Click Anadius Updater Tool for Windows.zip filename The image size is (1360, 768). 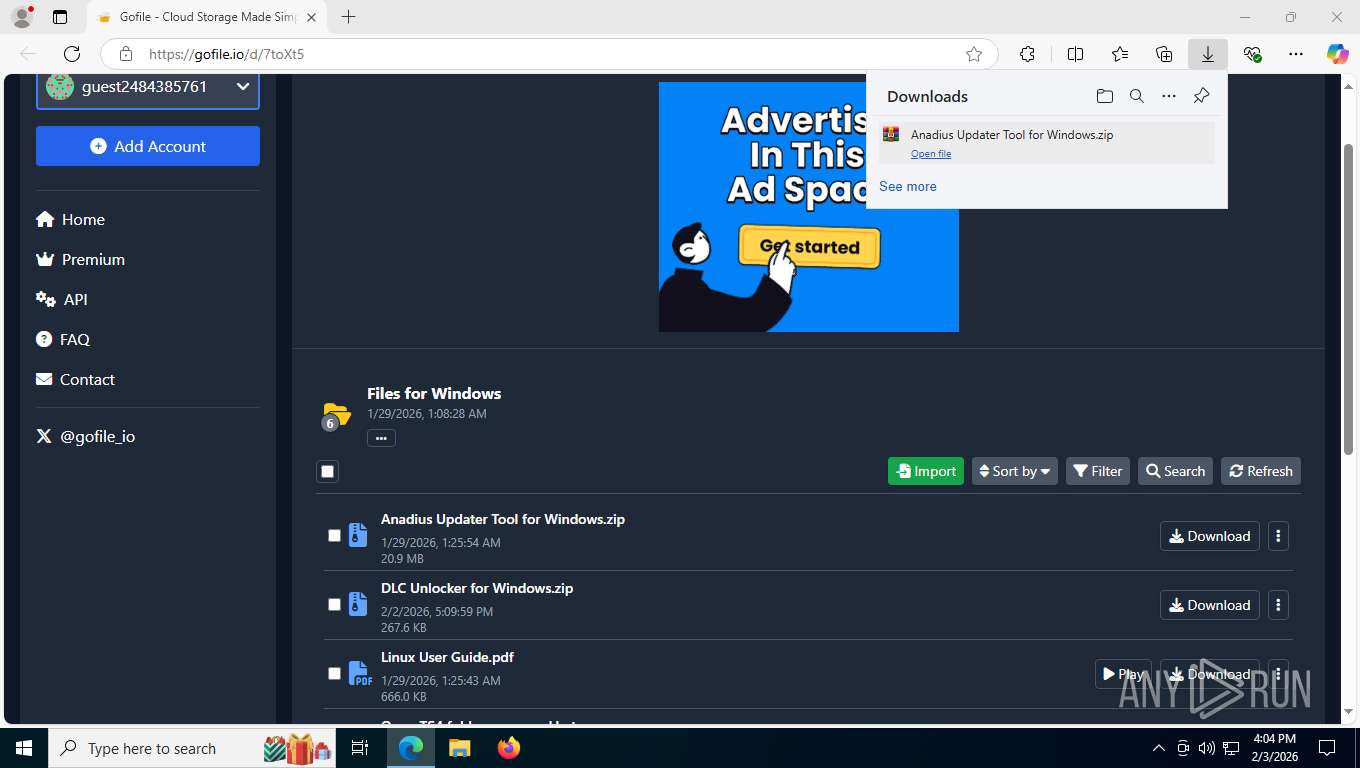tap(503, 519)
